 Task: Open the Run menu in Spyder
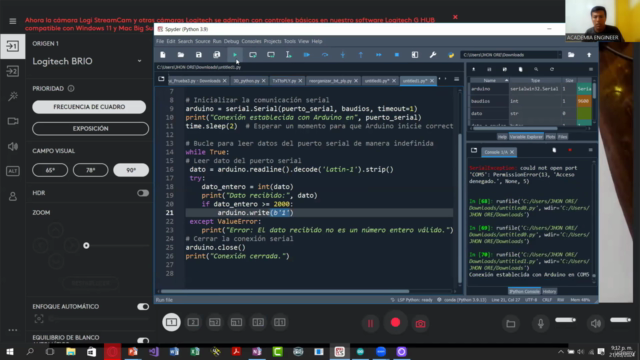coord(217,41)
